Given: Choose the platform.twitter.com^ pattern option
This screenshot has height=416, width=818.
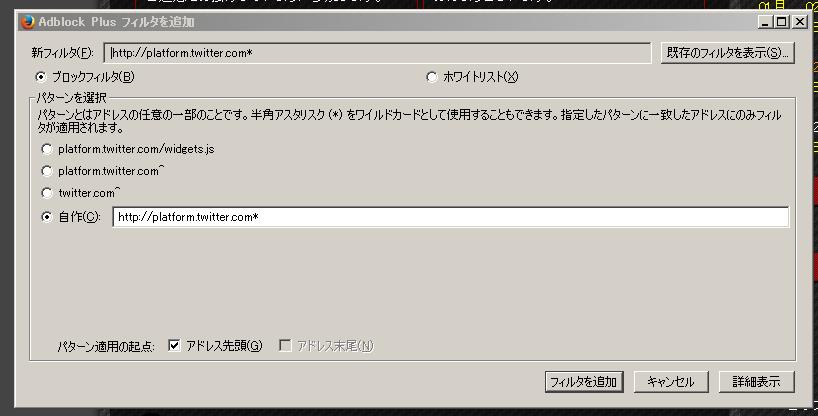Looking at the screenshot, I should (47, 171).
